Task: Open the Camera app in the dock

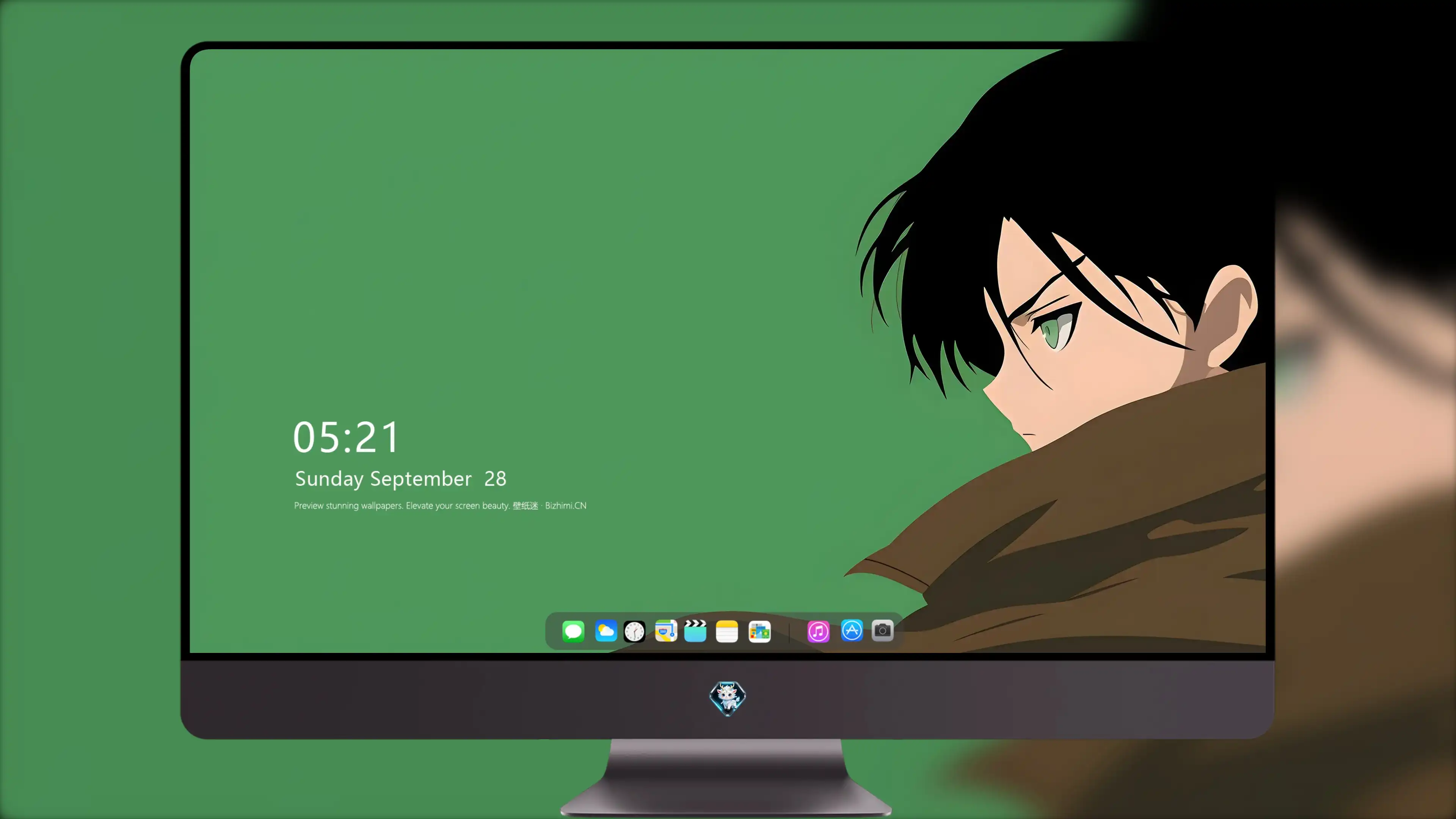Action: (x=882, y=630)
